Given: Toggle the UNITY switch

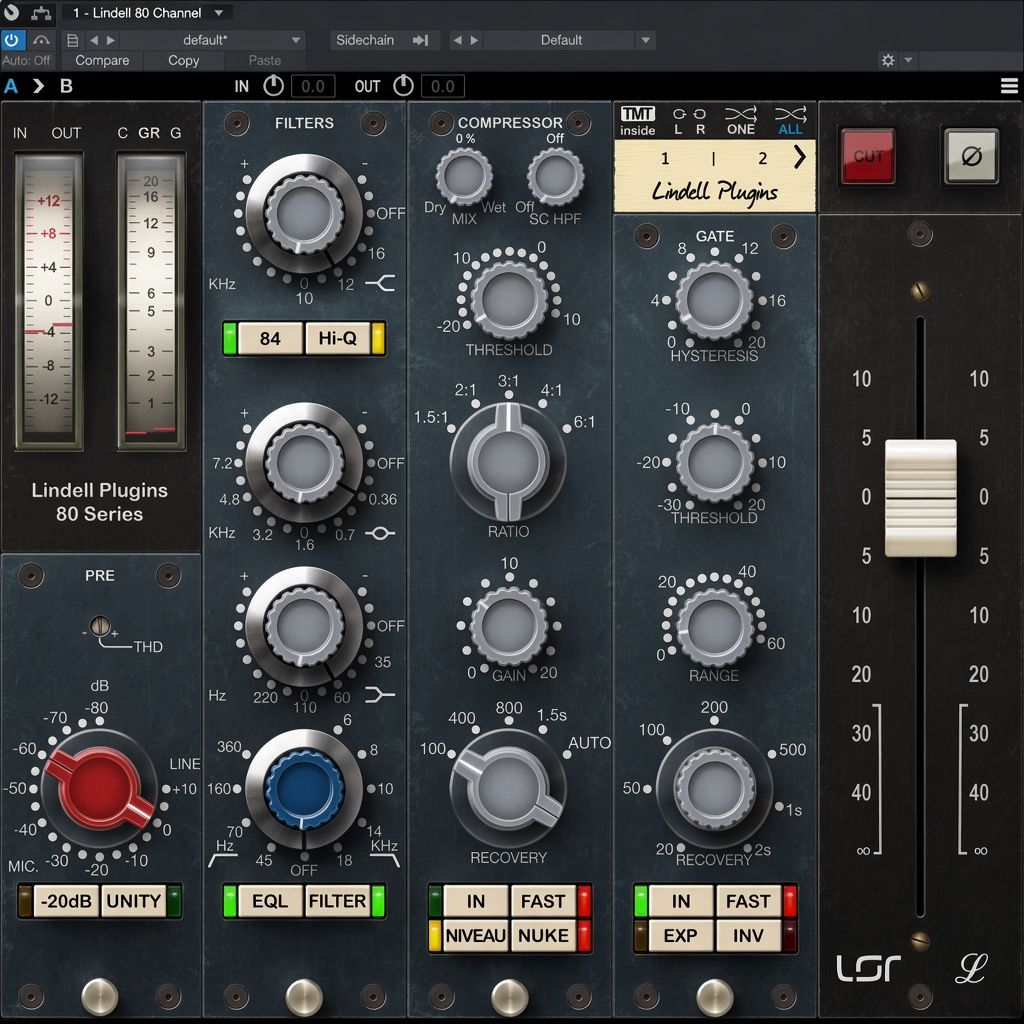Looking at the screenshot, I should pyautogui.click(x=133, y=901).
